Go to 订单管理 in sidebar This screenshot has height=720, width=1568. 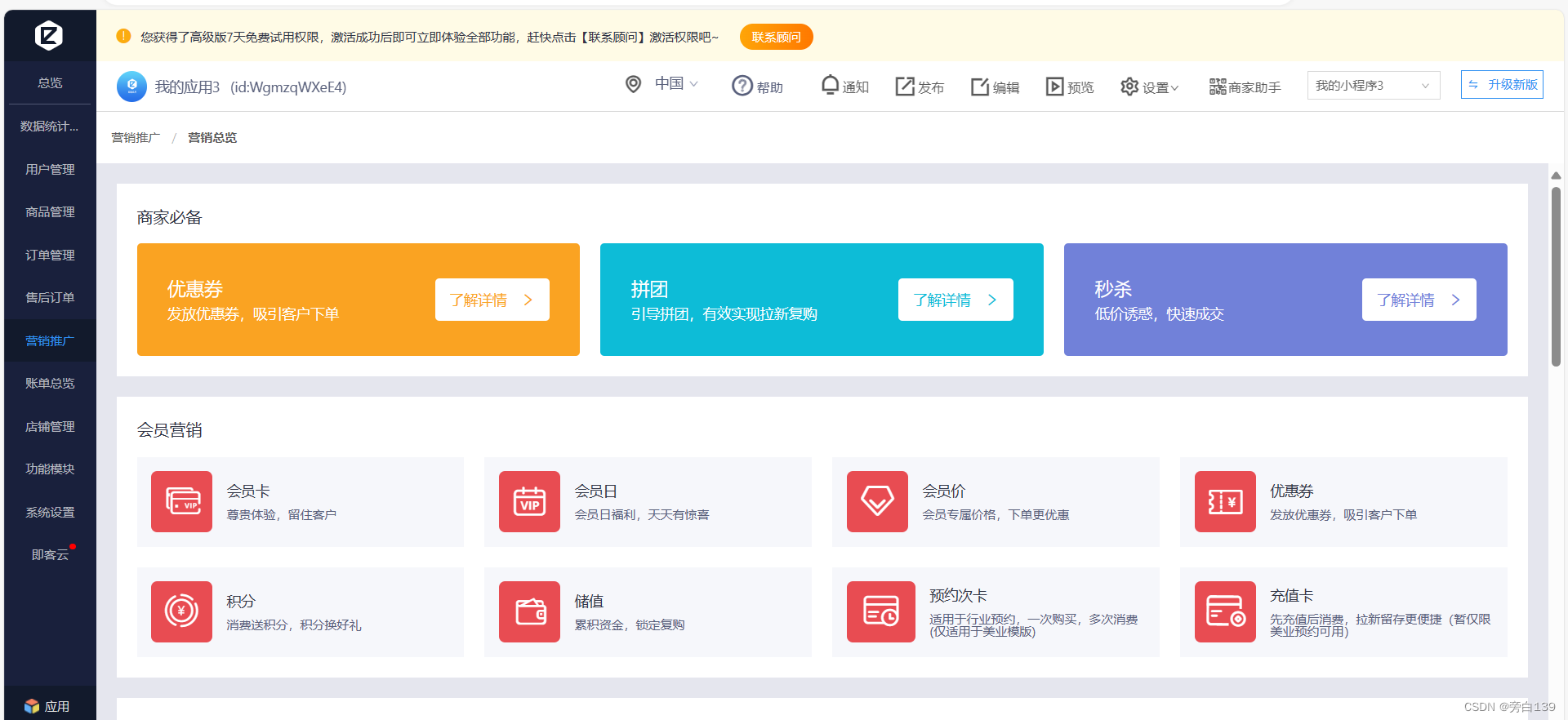click(x=50, y=255)
